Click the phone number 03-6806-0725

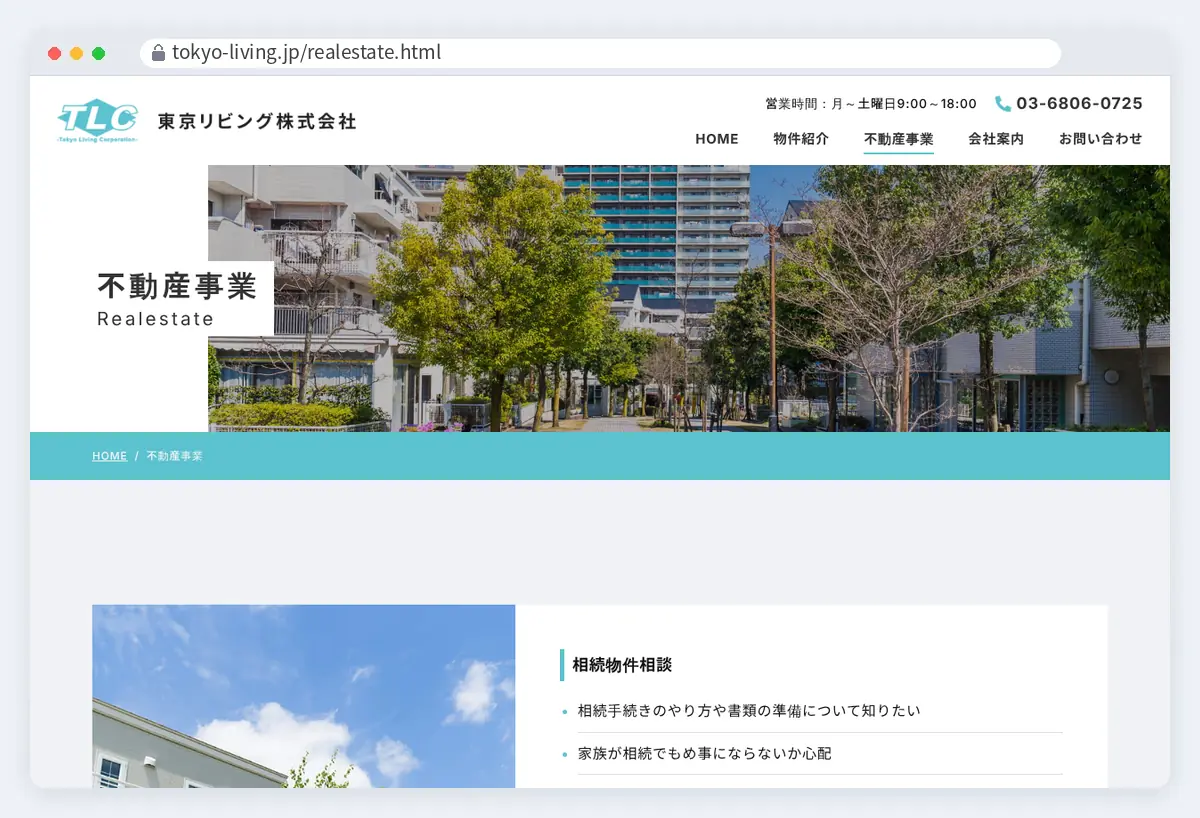[x=1079, y=103]
